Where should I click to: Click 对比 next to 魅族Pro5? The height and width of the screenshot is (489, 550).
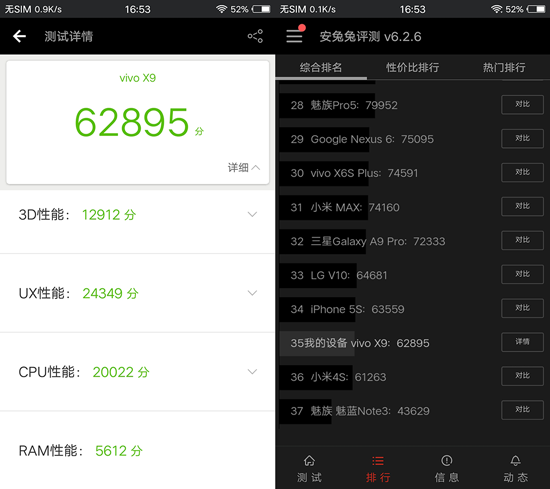522,105
